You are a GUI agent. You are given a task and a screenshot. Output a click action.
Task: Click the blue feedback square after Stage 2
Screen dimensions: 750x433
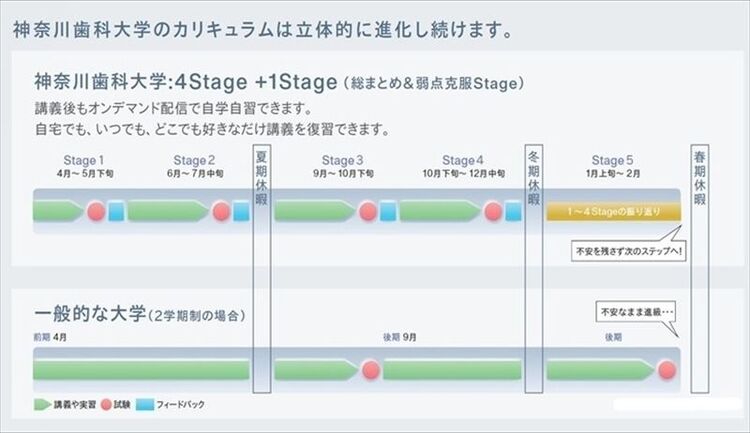241,211
